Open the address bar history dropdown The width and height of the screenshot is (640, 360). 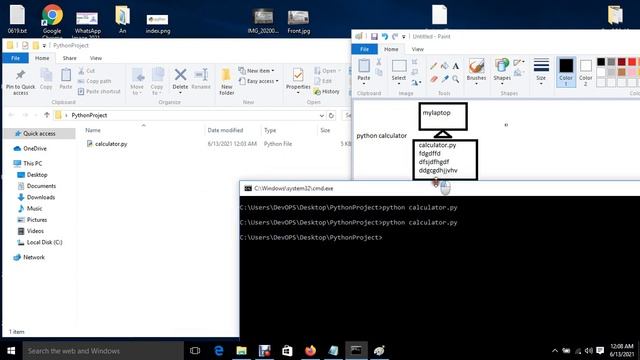point(322,116)
